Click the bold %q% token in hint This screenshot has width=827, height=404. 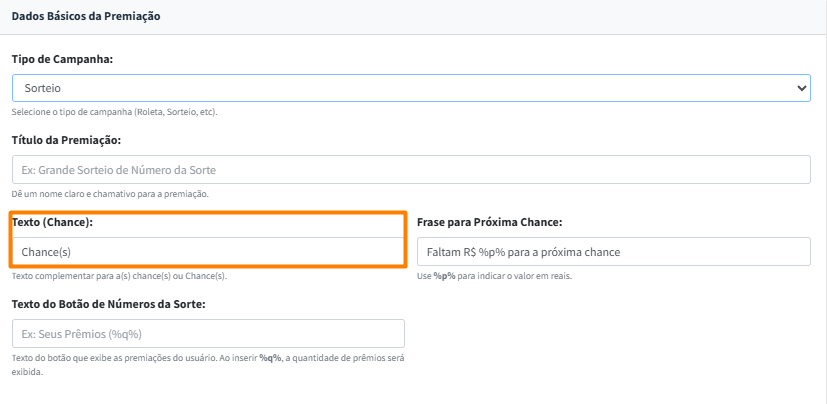tap(269, 357)
